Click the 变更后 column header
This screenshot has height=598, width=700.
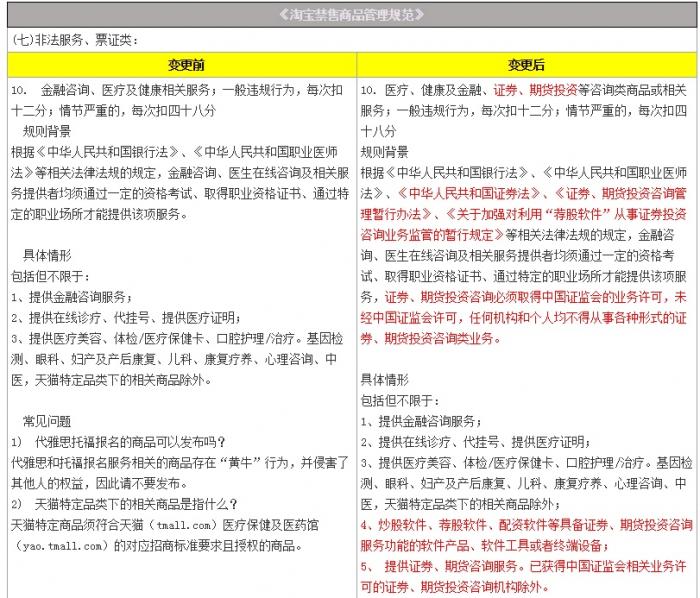pos(526,65)
